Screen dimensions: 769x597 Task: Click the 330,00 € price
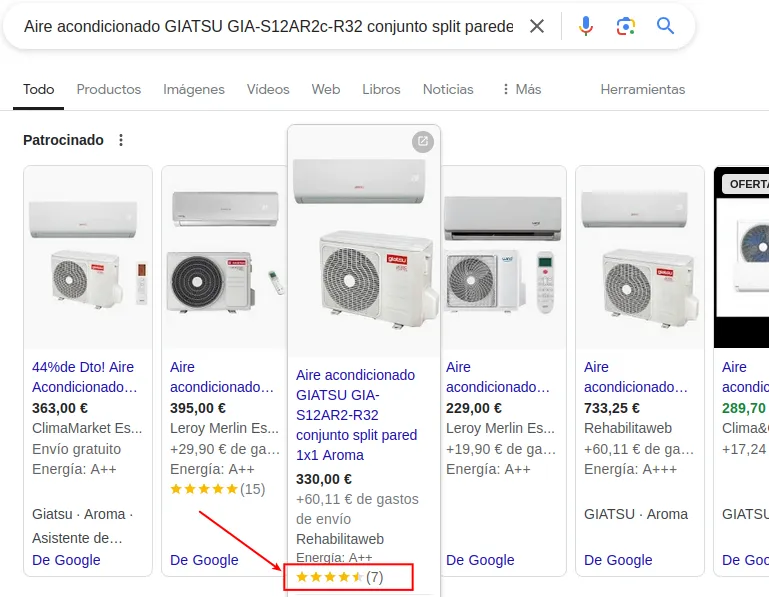(x=324, y=479)
